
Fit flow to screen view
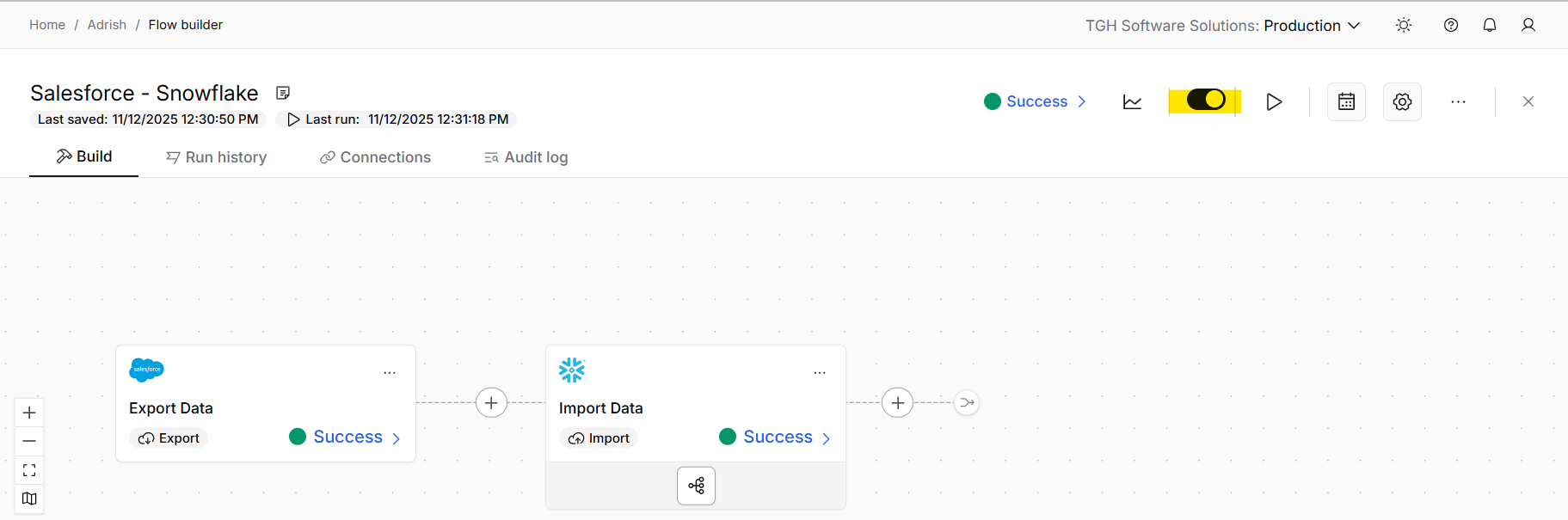coord(29,470)
